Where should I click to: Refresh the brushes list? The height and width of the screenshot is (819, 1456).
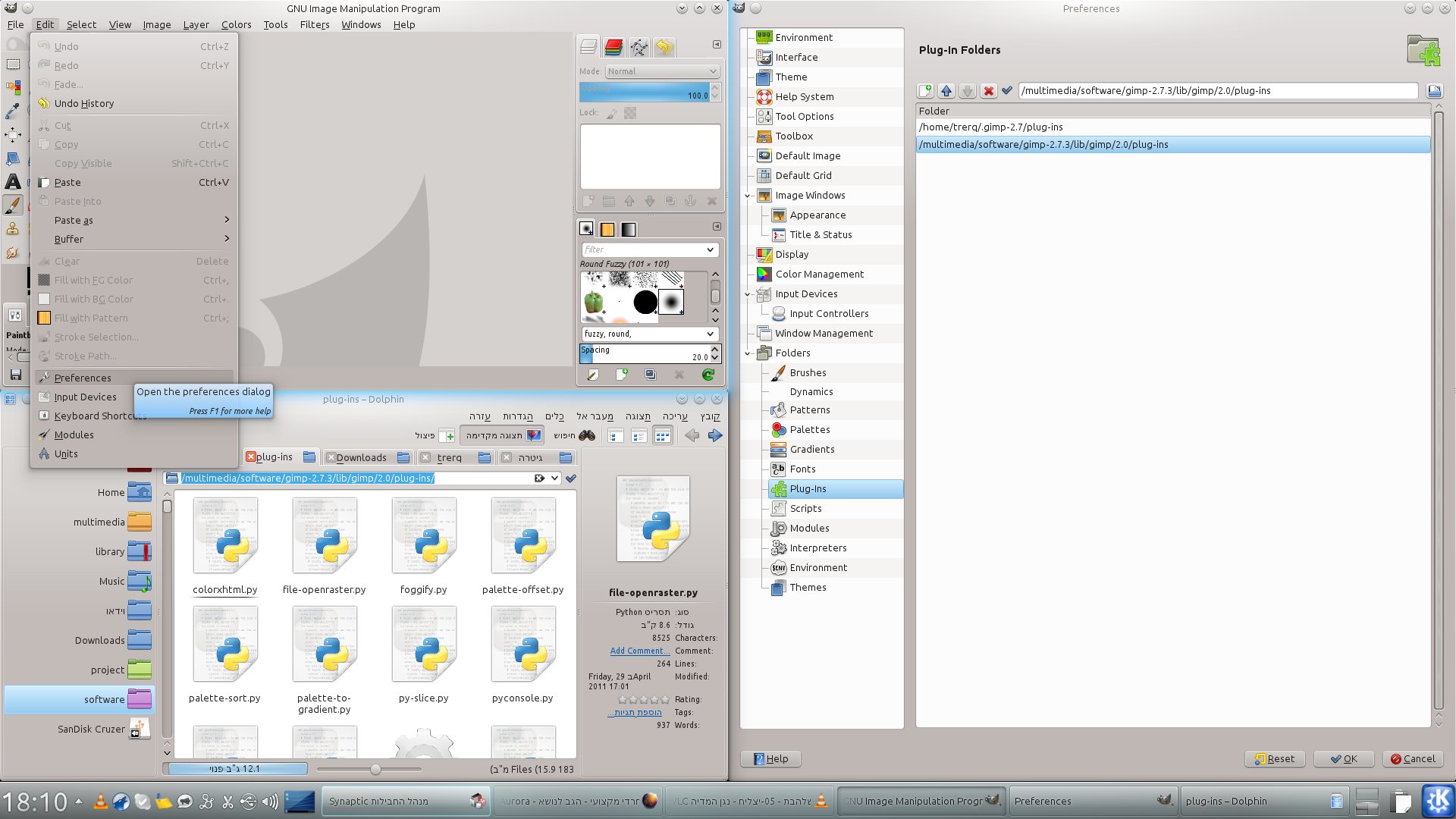coord(708,375)
